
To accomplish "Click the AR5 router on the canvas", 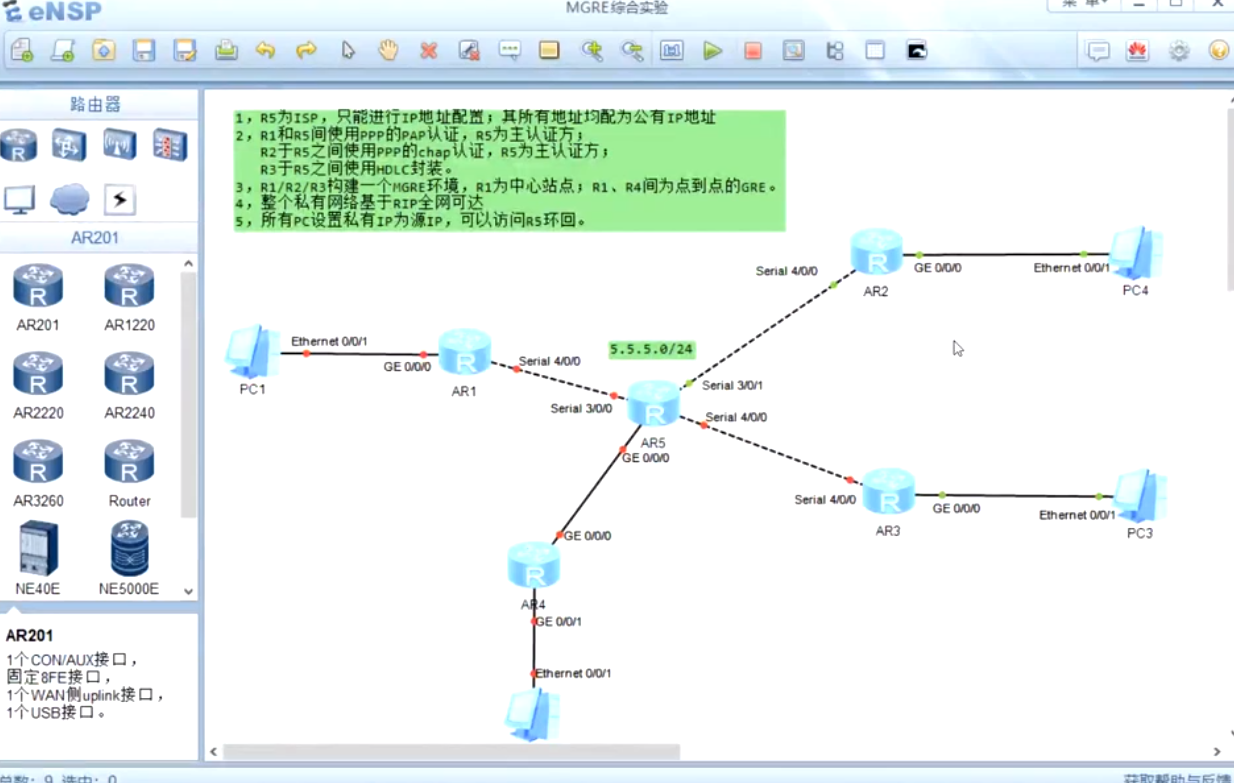I will coord(655,405).
